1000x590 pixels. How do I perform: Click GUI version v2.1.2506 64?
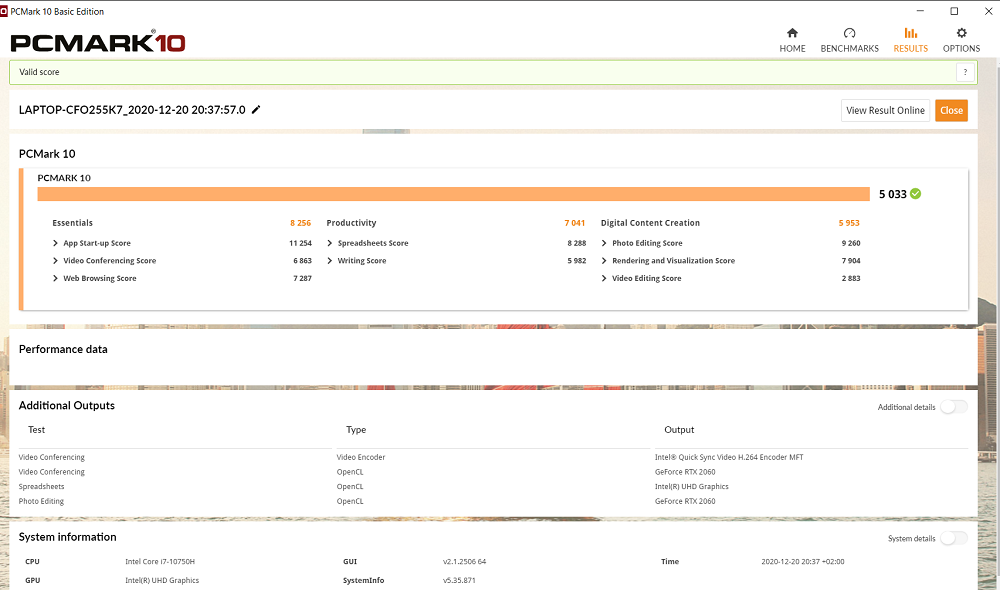coord(464,562)
